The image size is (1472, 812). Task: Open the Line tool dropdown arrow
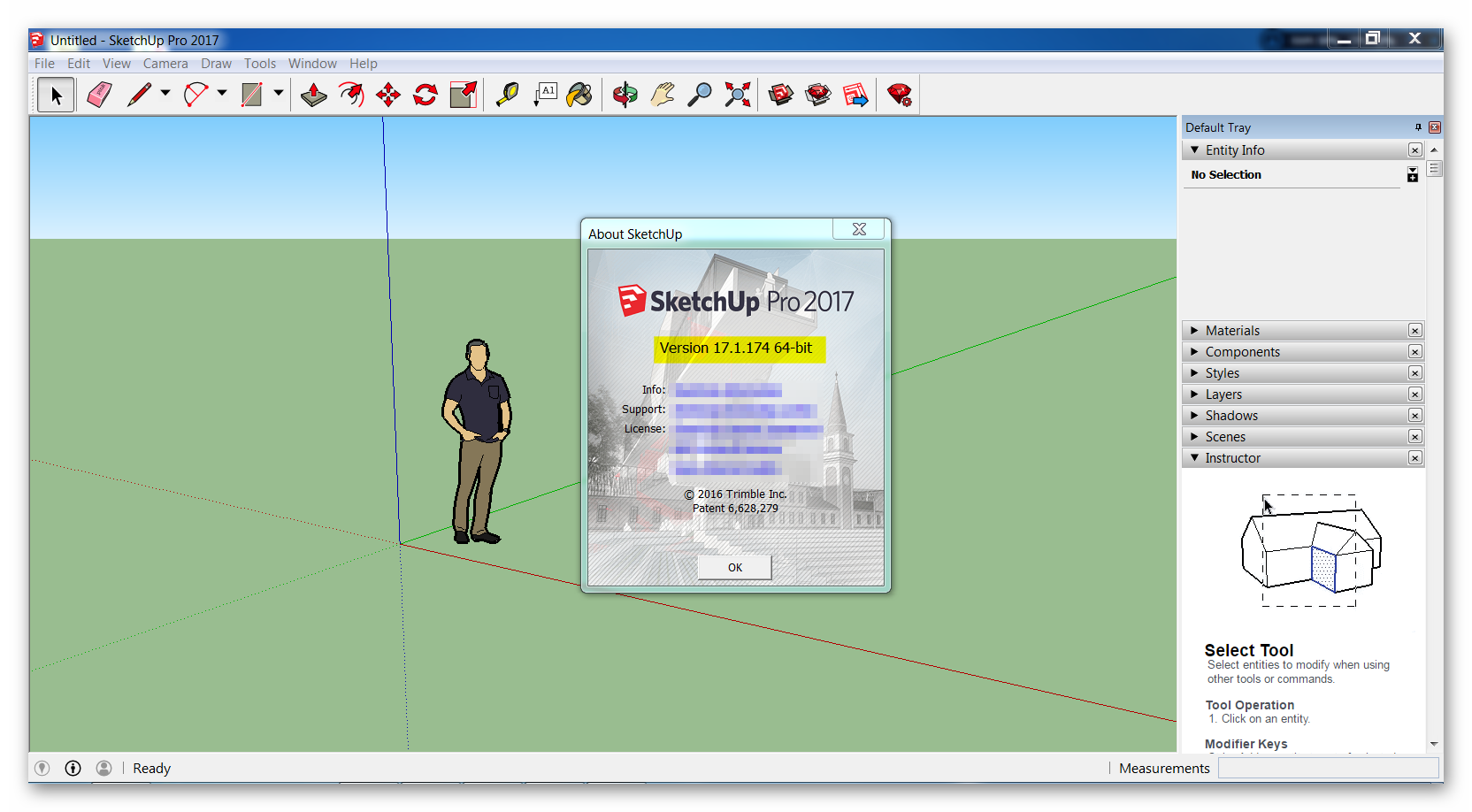(x=165, y=92)
